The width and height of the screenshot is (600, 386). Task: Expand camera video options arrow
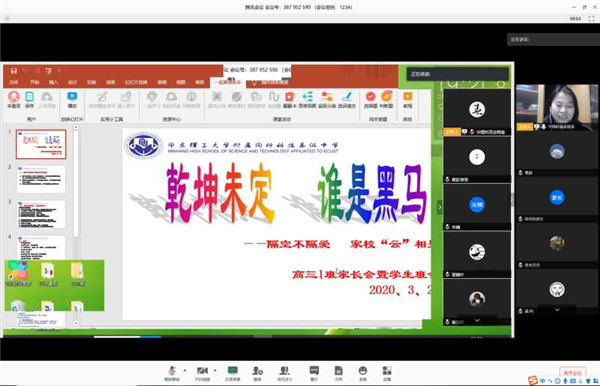click(215, 370)
